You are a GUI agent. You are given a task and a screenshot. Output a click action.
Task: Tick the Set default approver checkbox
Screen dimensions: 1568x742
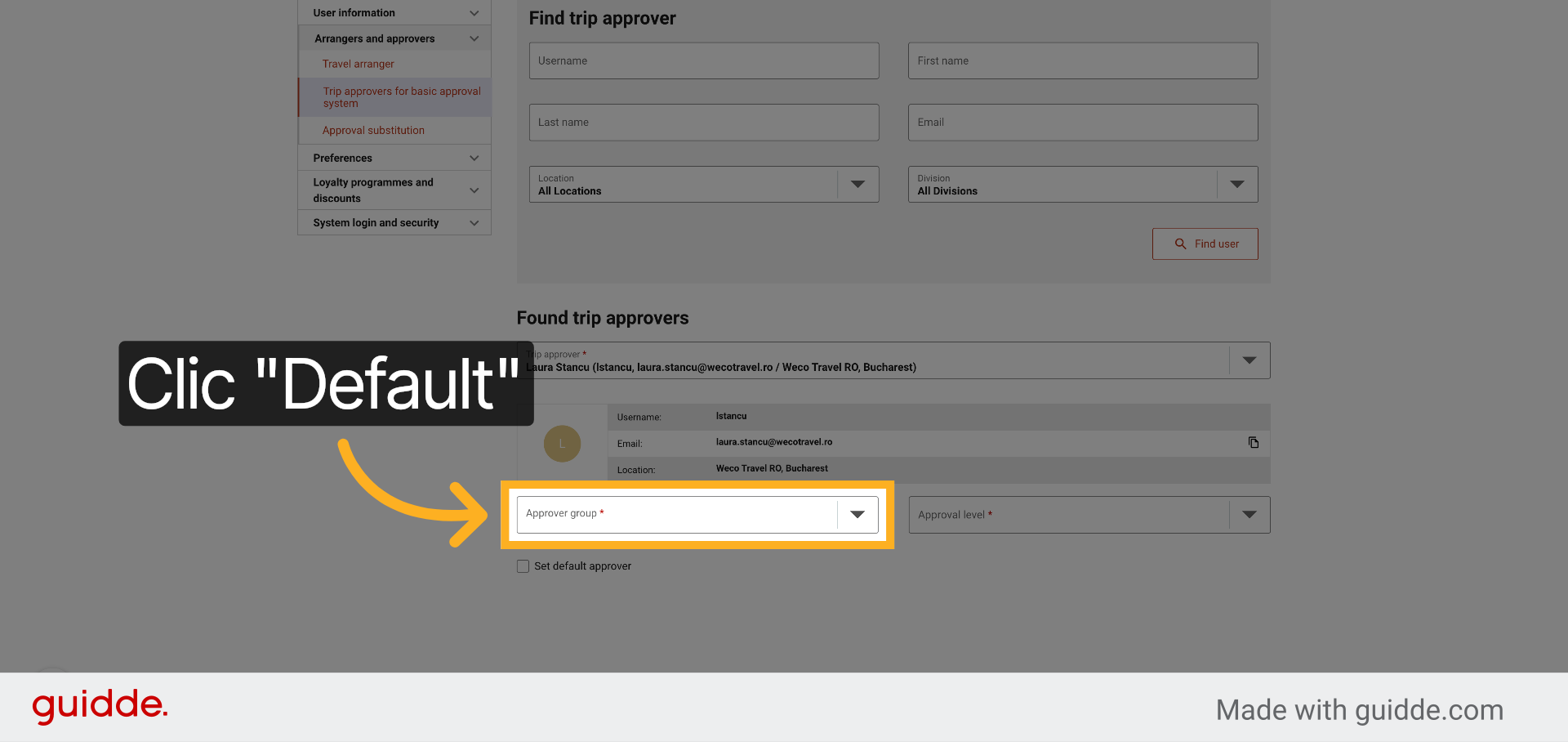click(523, 566)
